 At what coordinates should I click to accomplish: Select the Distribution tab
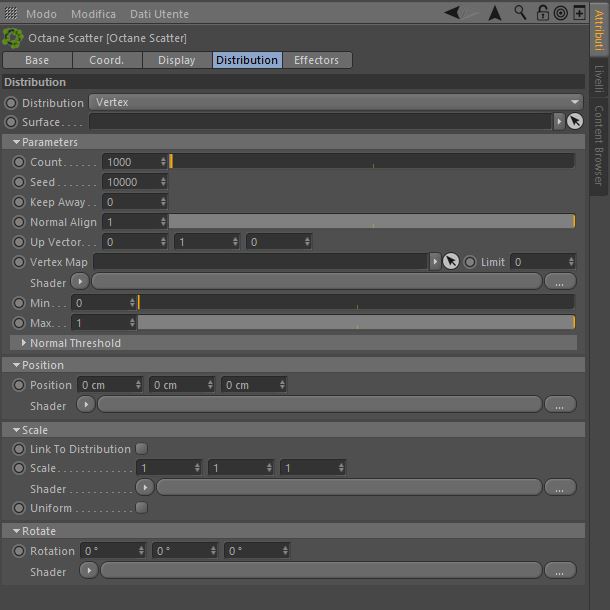[x=247, y=60]
